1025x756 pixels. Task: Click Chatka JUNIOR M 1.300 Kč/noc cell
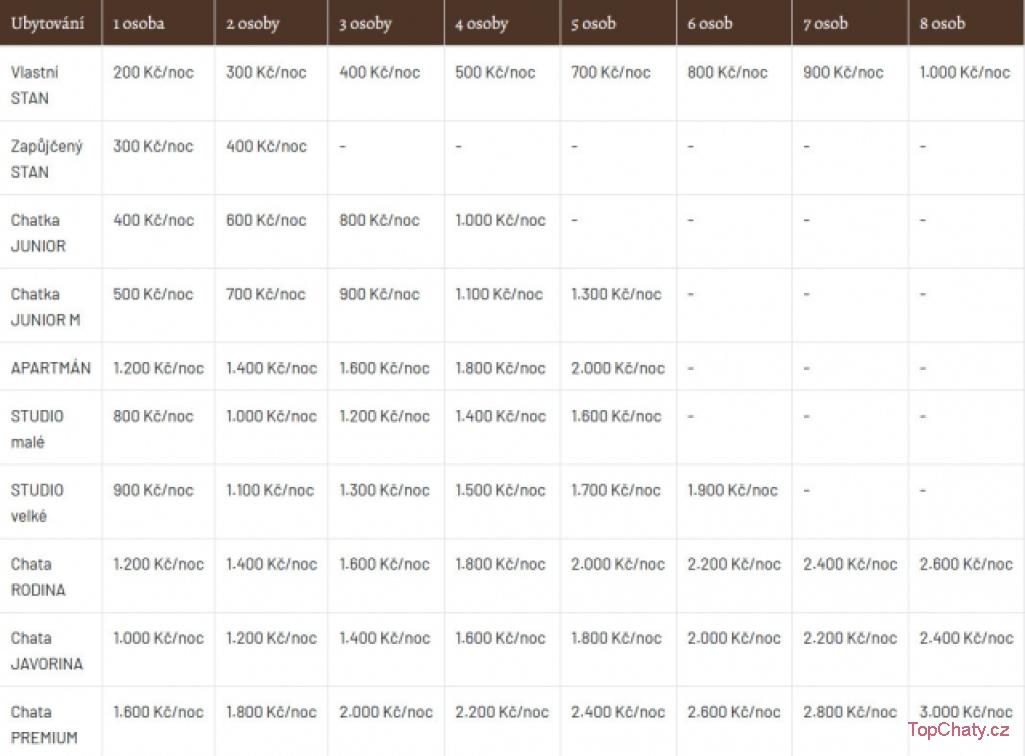pos(616,294)
